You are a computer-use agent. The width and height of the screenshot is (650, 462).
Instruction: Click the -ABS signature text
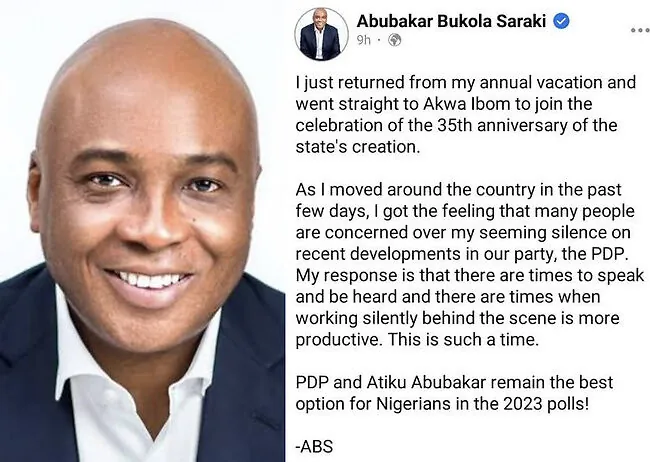pyautogui.click(x=314, y=447)
